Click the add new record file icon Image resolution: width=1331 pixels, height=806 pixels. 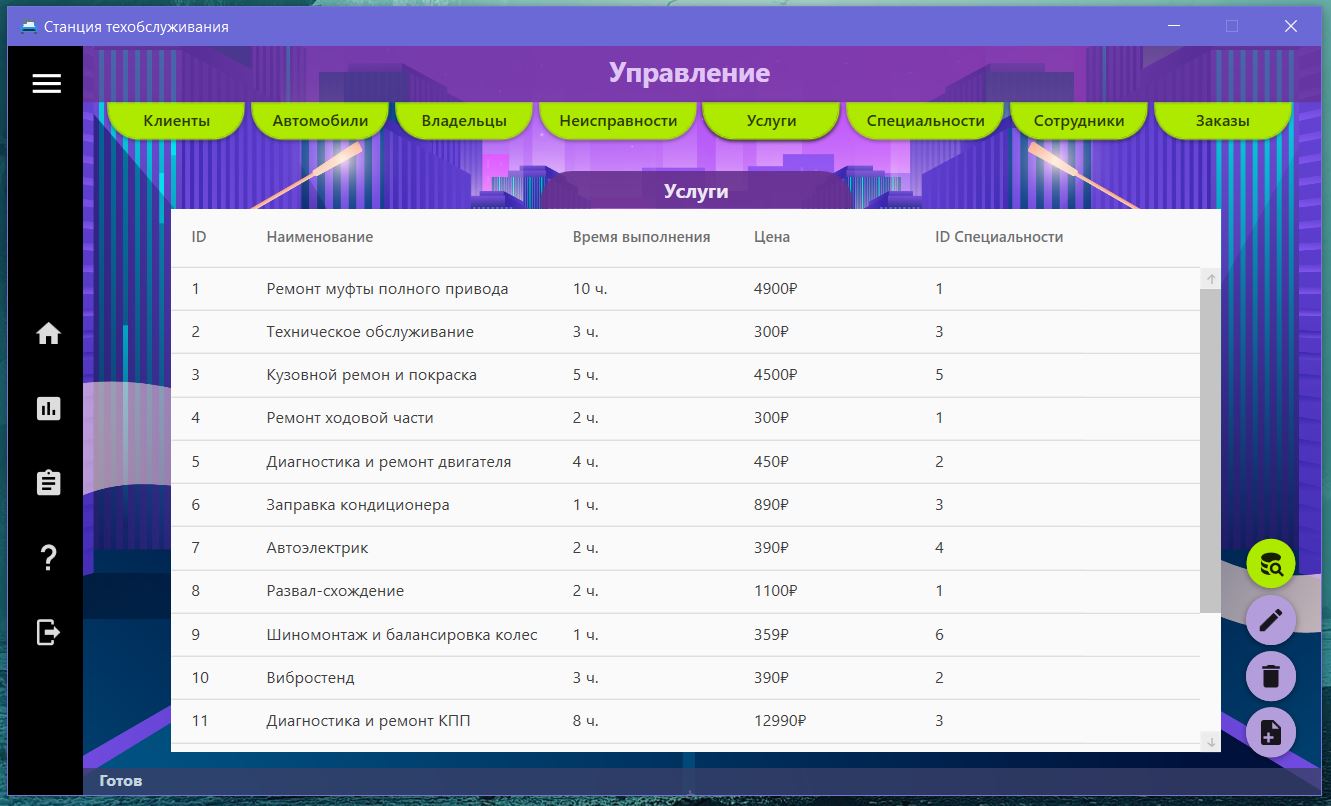(x=1271, y=733)
